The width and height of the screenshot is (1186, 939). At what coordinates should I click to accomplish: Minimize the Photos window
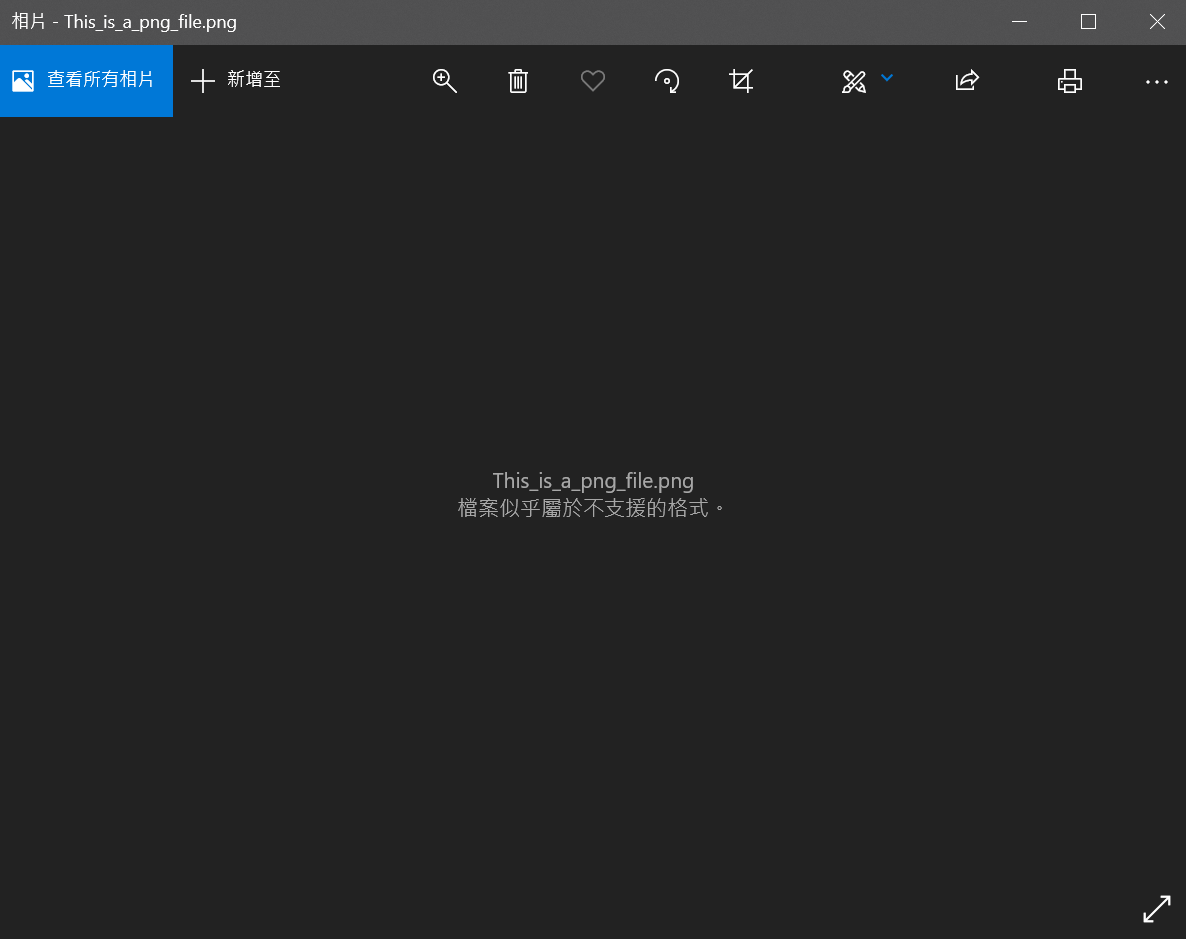[x=1020, y=22]
